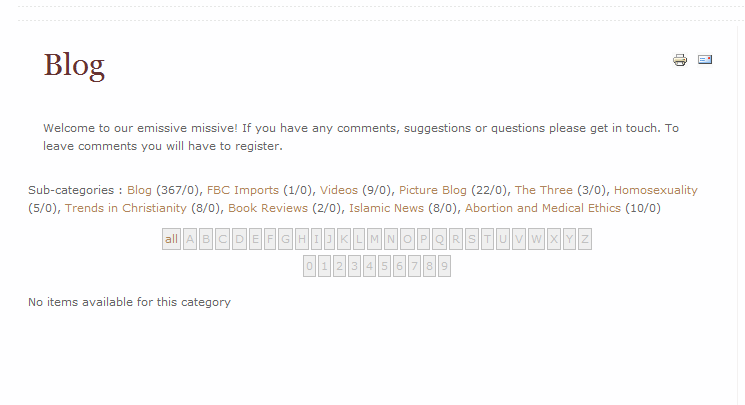Open Trends in Christianity sub-category
745x405 pixels.
pos(126,208)
